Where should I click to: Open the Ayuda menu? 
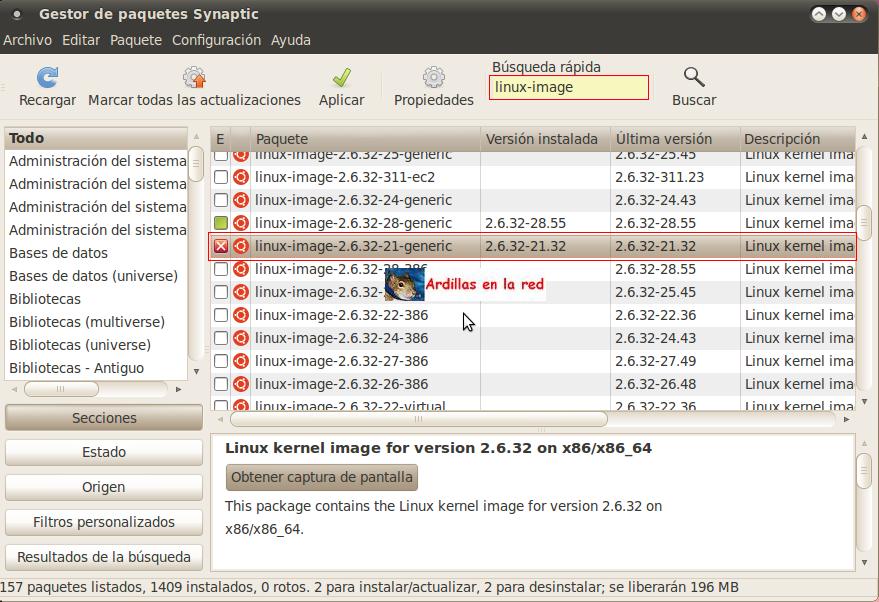pyautogui.click(x=290, y=40)
